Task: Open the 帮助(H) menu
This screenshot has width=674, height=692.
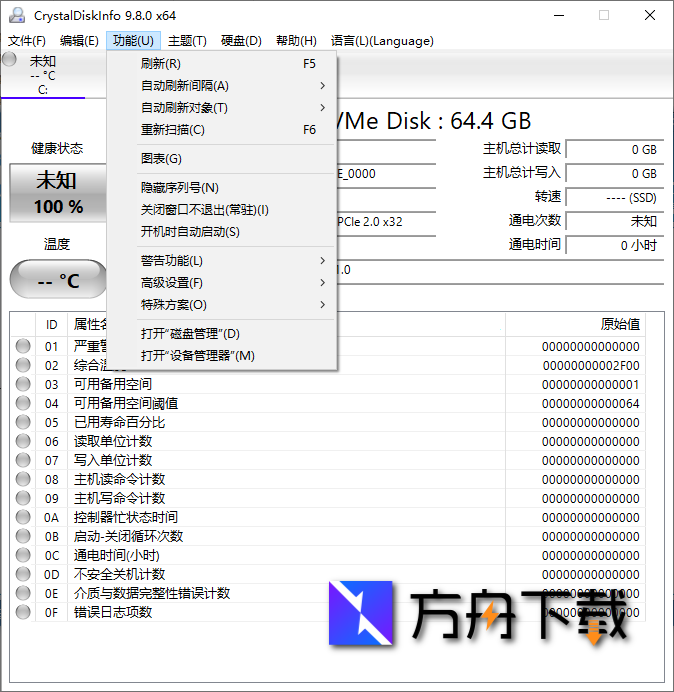Action: (296, 41)
